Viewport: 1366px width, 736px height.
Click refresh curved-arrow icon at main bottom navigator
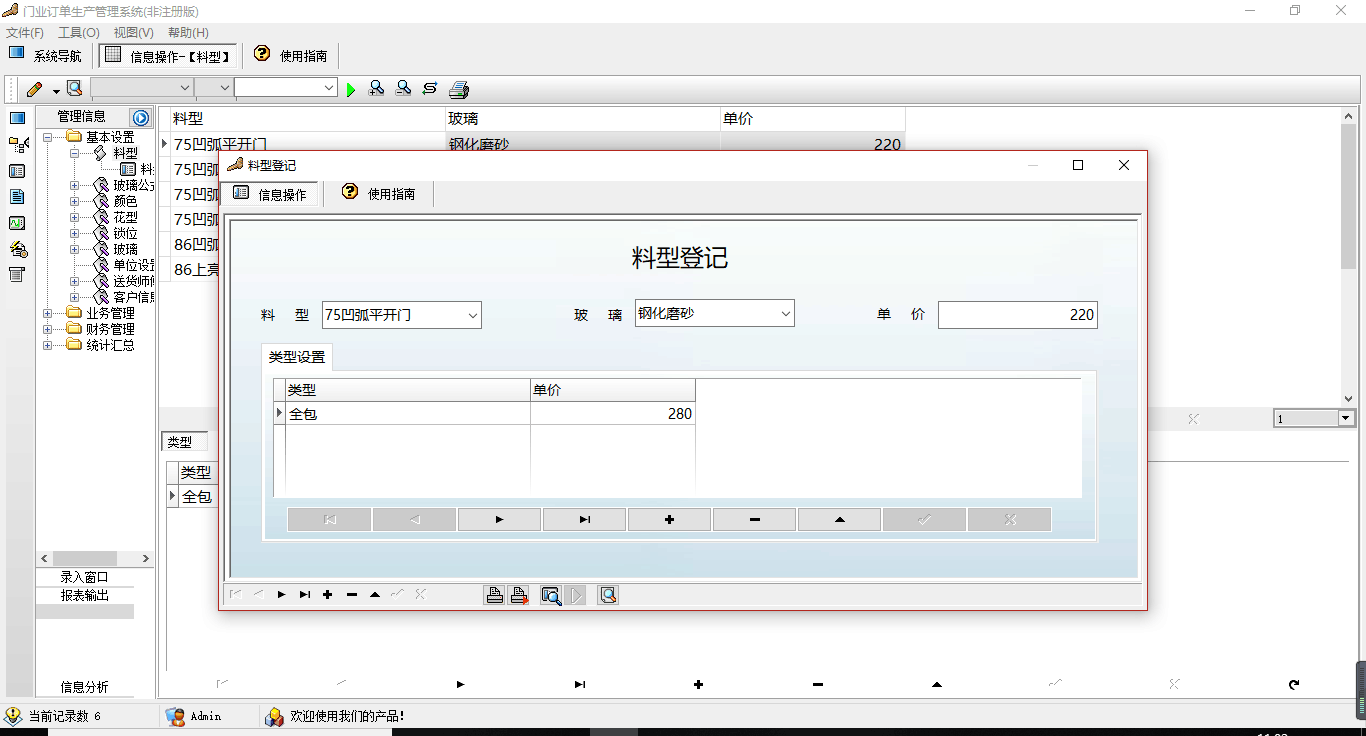tap(1294, 685)
